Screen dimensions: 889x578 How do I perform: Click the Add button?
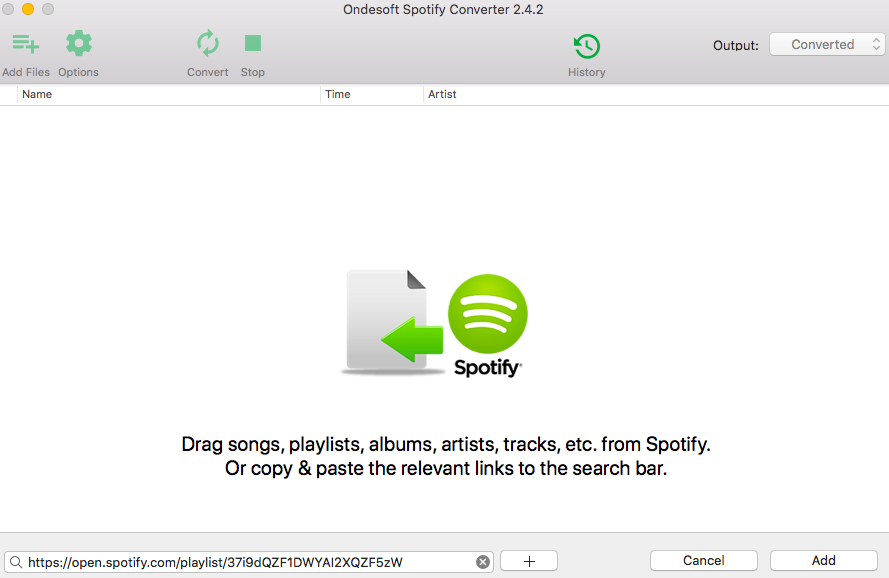click(823, 560)
